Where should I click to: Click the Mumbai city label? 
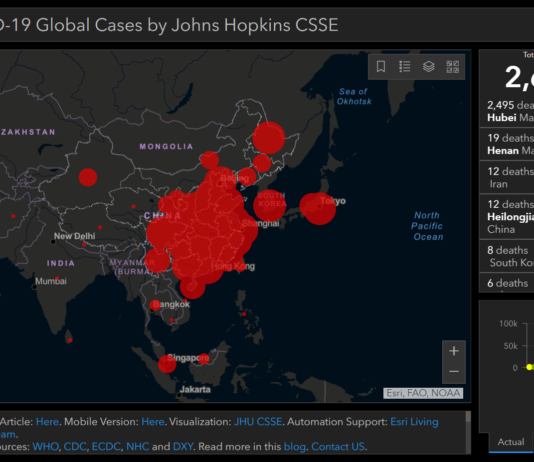51,281
